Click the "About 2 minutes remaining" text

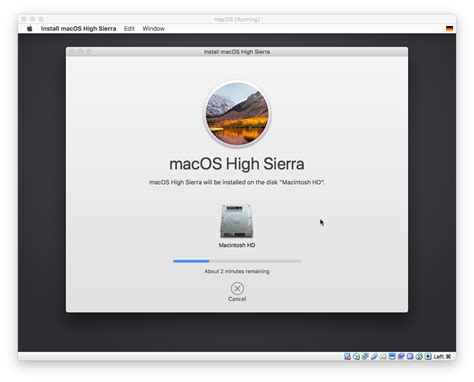237,271
